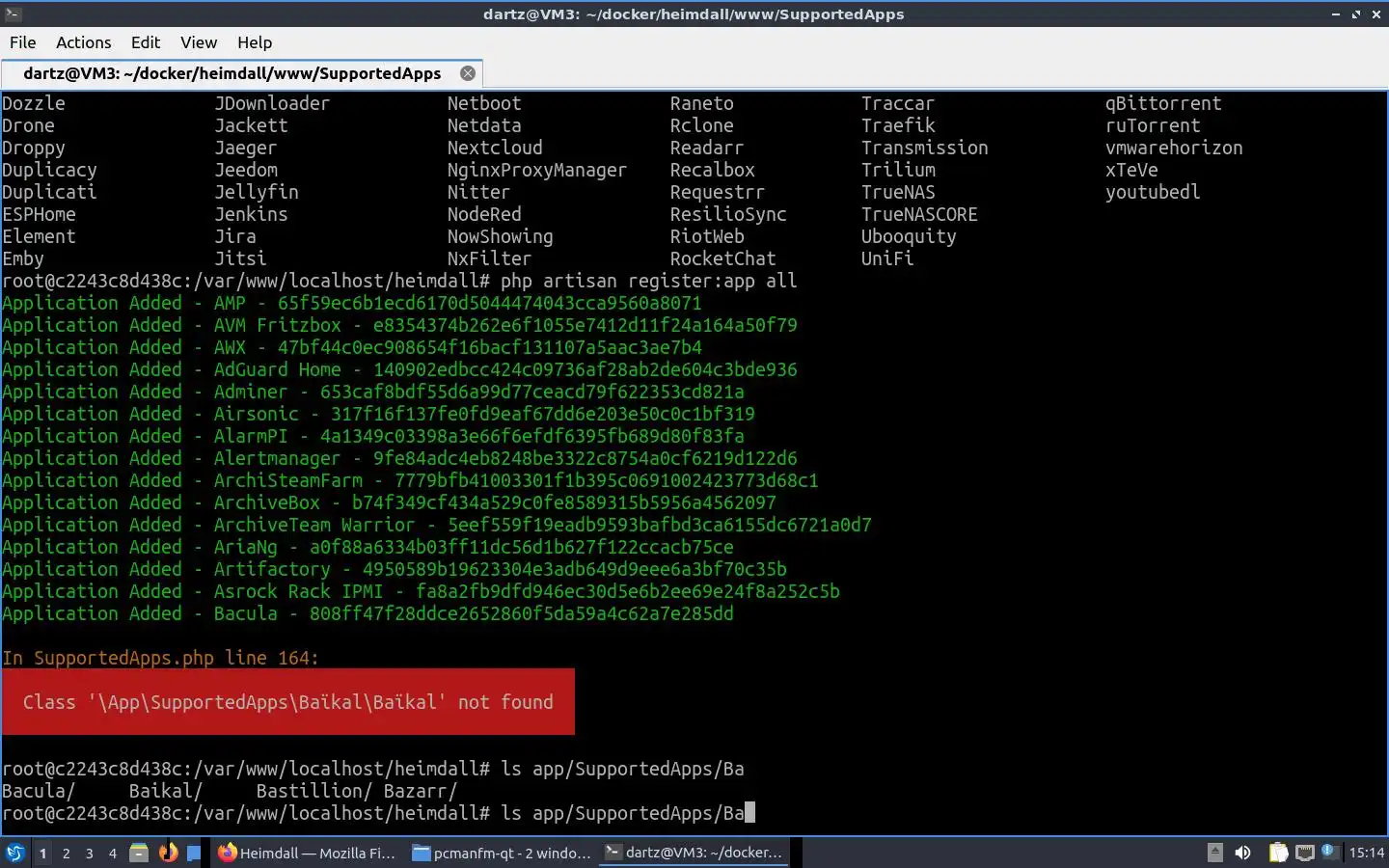Click the 'AdGuard Home' added line
The image size is (1389, 868).
pyautogui.click(x=399, y=369)
